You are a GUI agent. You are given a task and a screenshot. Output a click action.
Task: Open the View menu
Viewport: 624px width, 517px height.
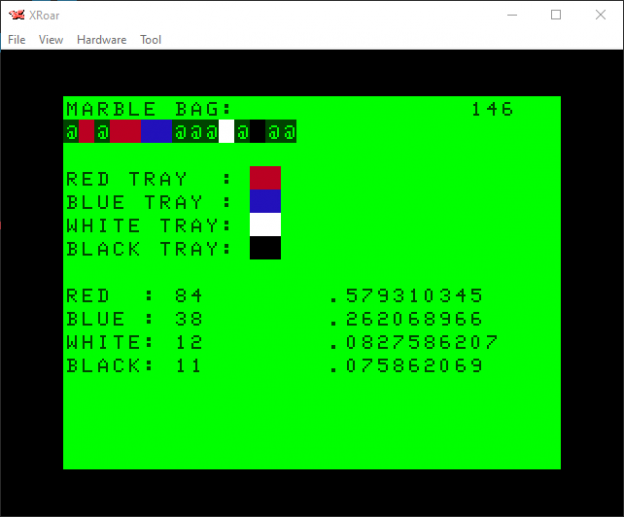pos(51,40)
